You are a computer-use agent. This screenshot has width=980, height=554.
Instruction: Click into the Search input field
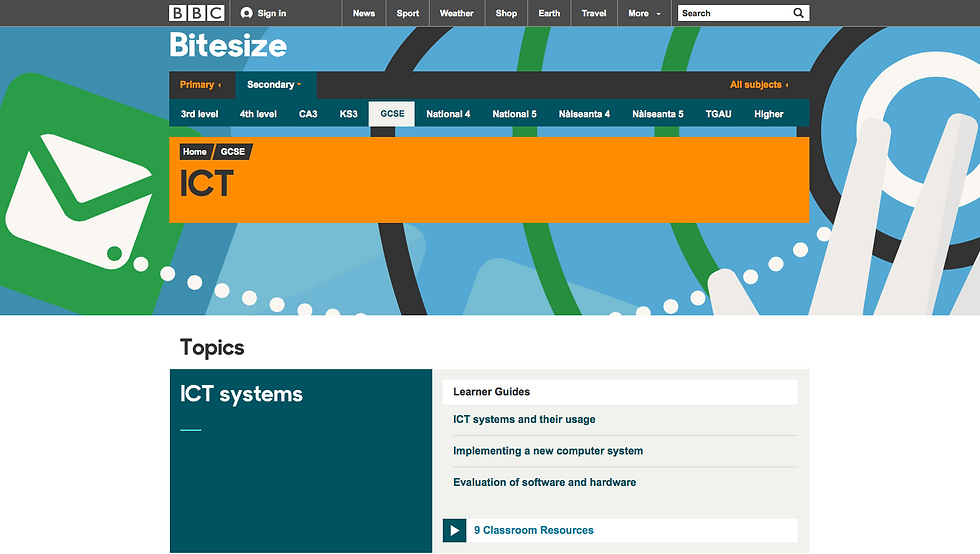coord(734,13)
